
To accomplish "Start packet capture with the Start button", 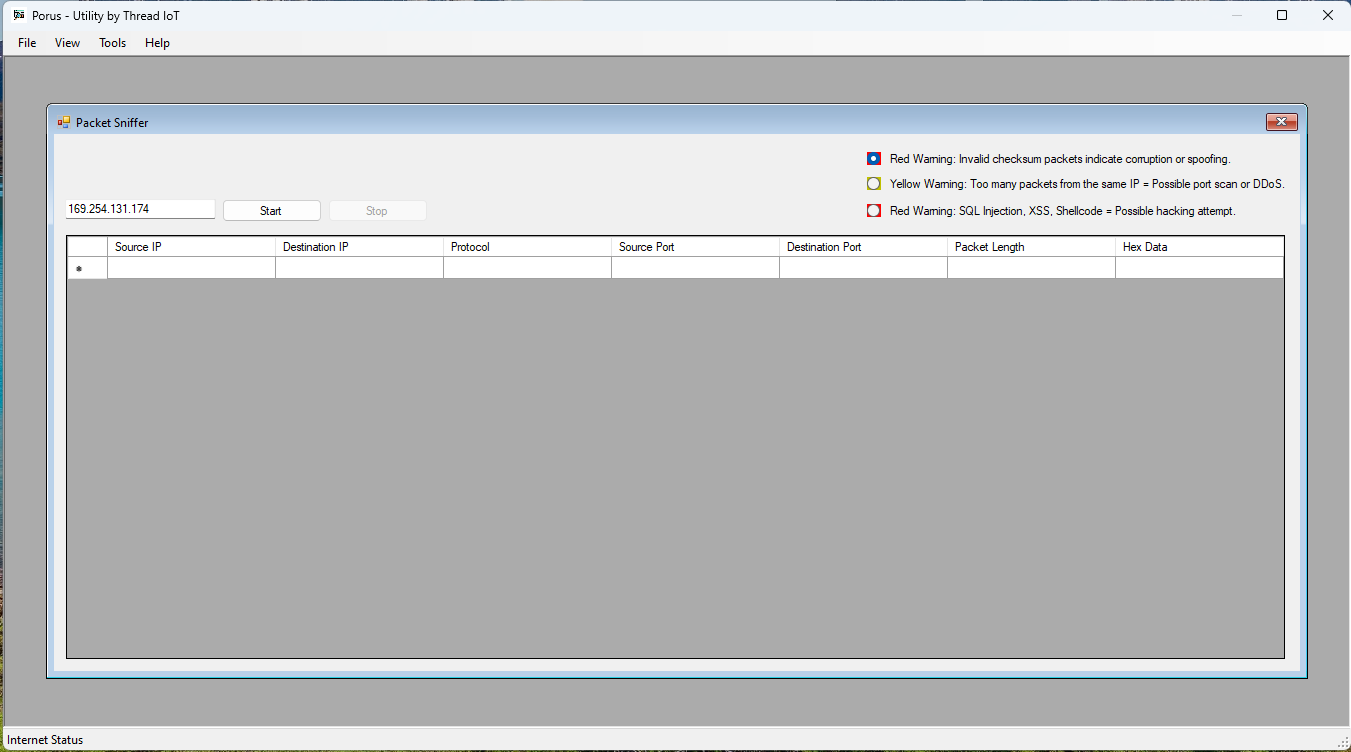I will (x=271, y=210).
